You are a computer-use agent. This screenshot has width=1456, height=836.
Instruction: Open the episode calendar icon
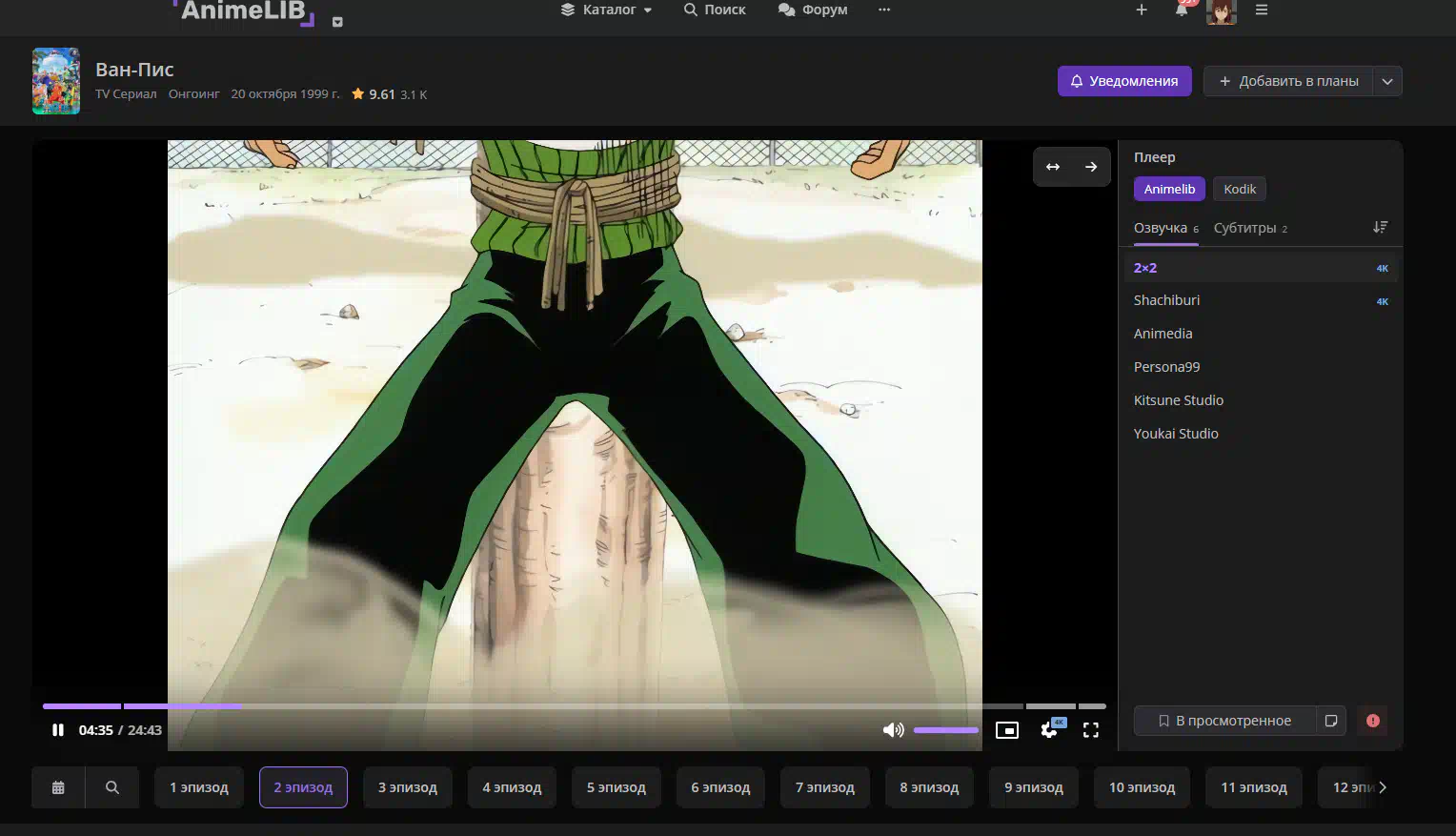(x=58, y=787)
